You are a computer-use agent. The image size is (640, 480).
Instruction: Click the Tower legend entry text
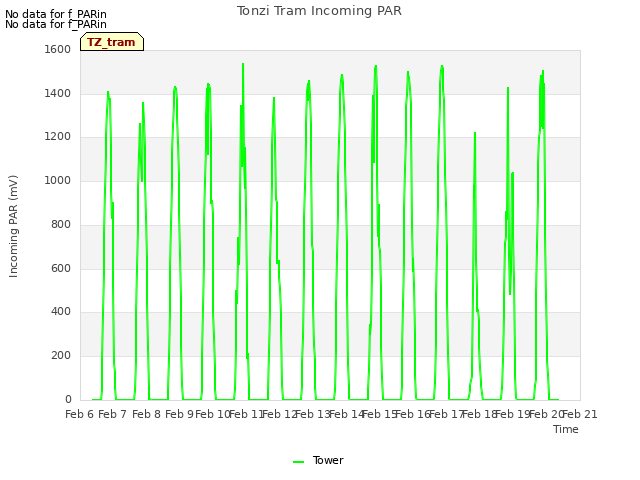[328, 460]
